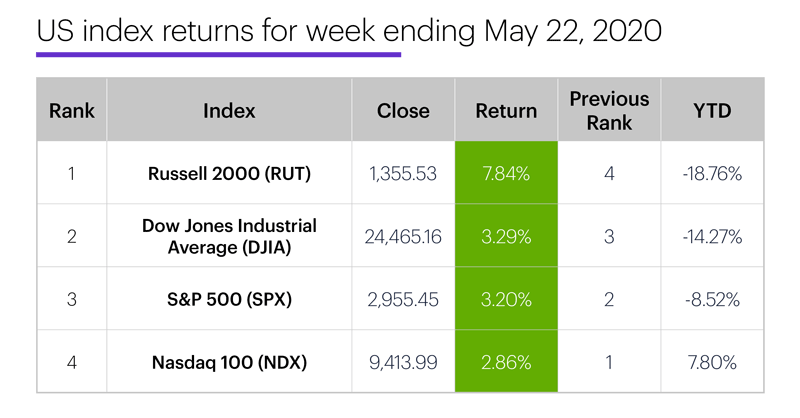Select the Dow Jones Industrial Average (DJIA) cell
800x418 pixels.
[x=229, y=236]
